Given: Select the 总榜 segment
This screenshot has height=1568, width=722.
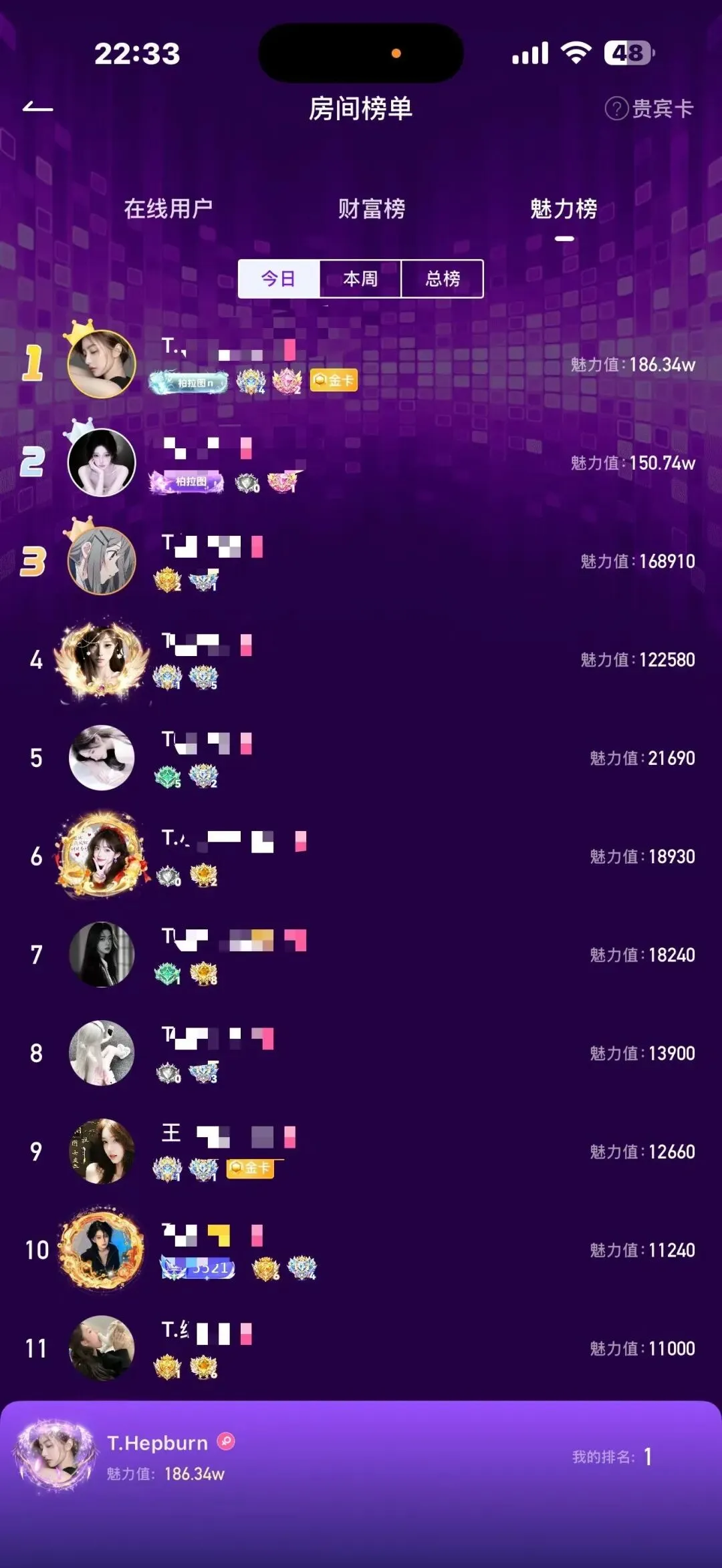Looking at the screenshot, I should coord(442,279).
